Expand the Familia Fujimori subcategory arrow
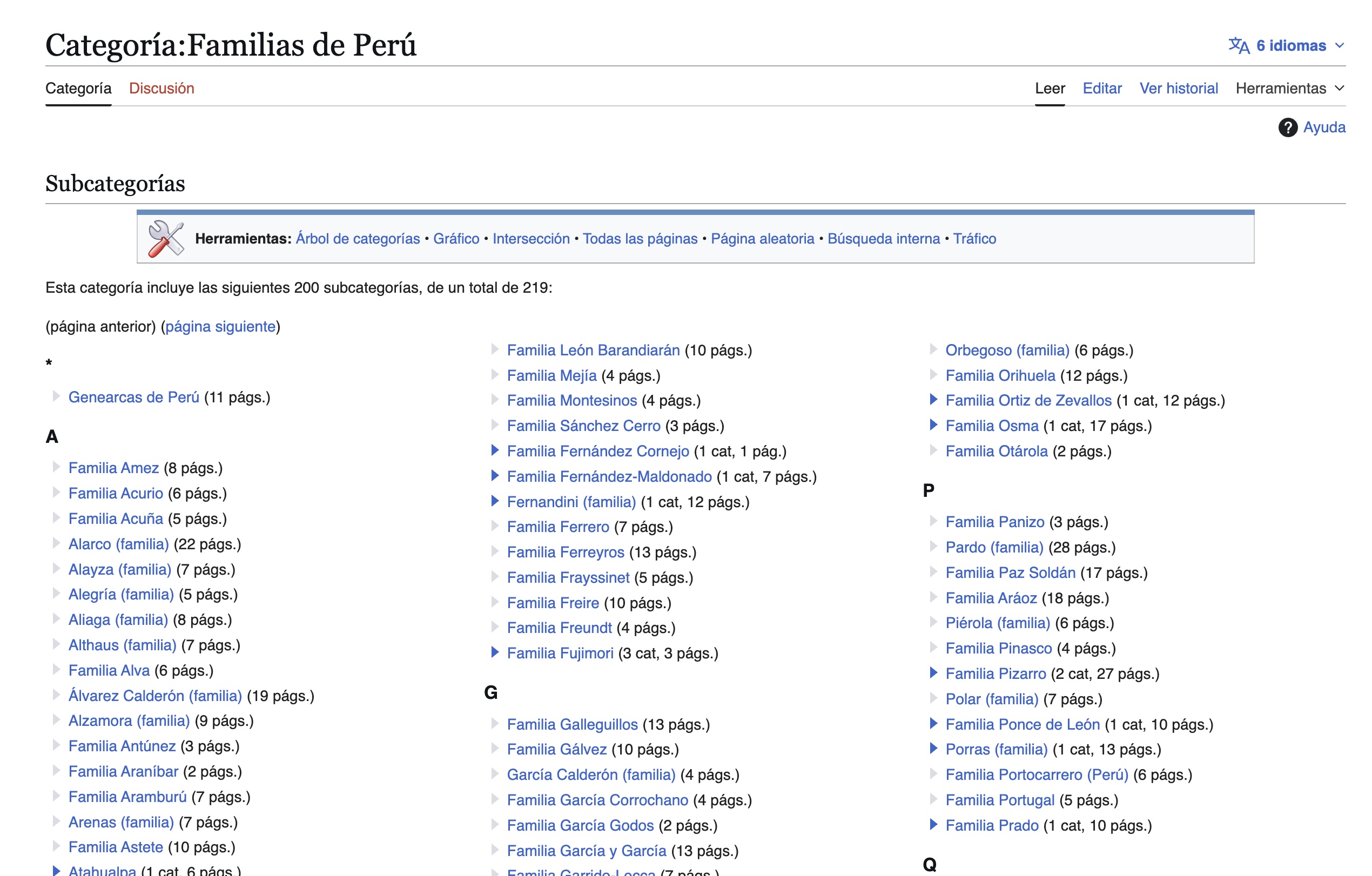 tap(495, 653)
